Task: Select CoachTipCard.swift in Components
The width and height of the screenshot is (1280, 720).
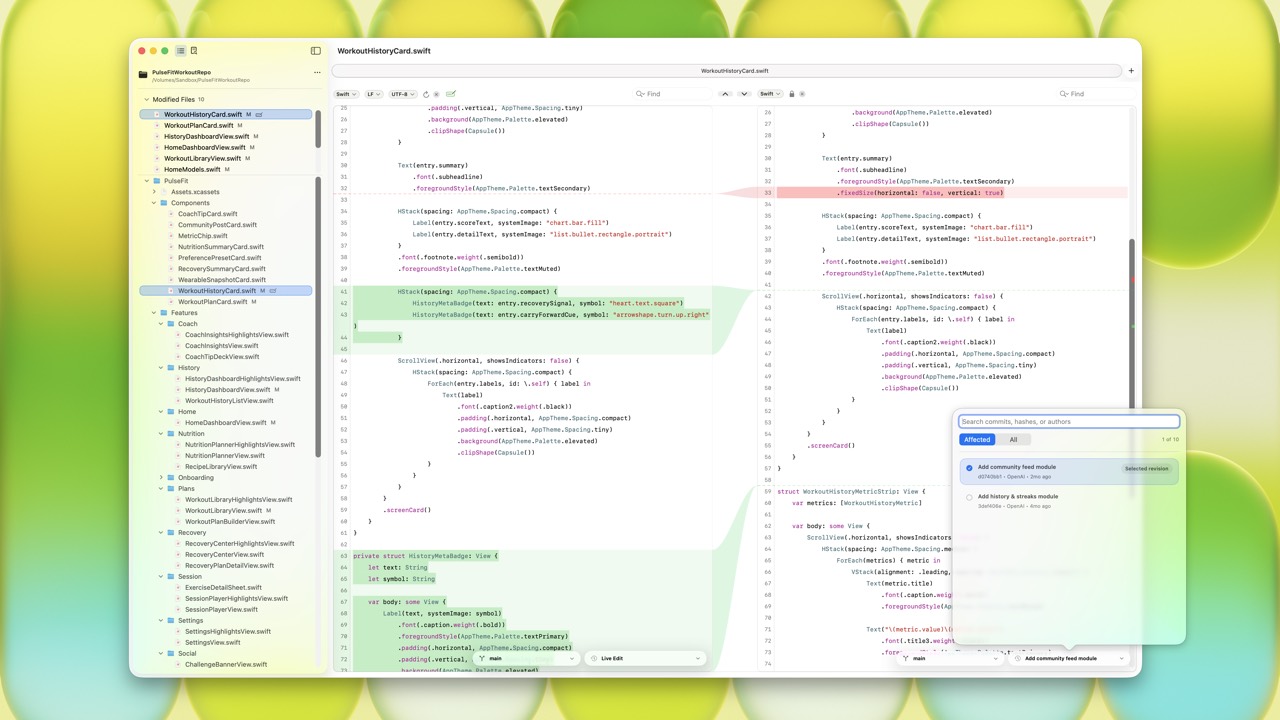Action: point(208,214)
